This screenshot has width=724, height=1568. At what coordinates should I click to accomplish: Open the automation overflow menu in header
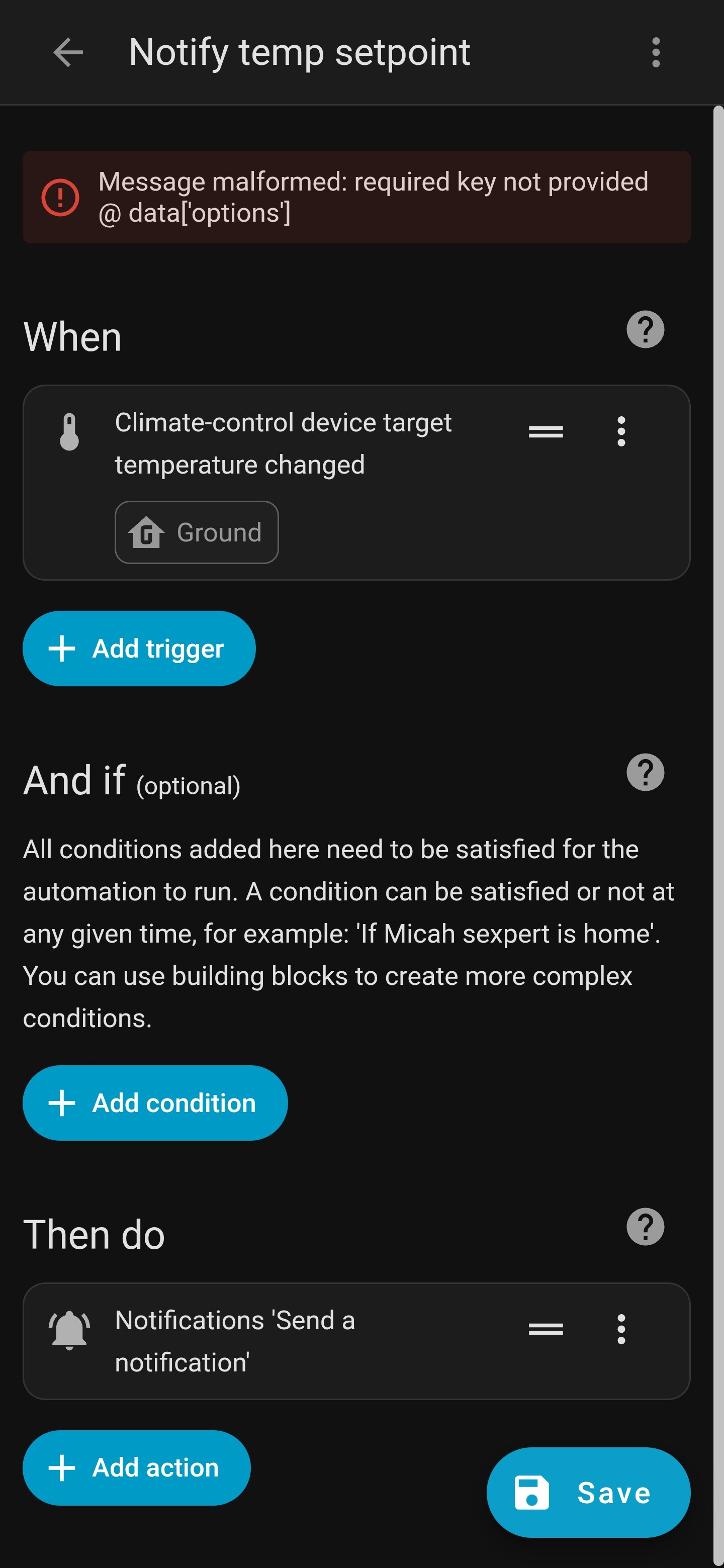(655, 52)
